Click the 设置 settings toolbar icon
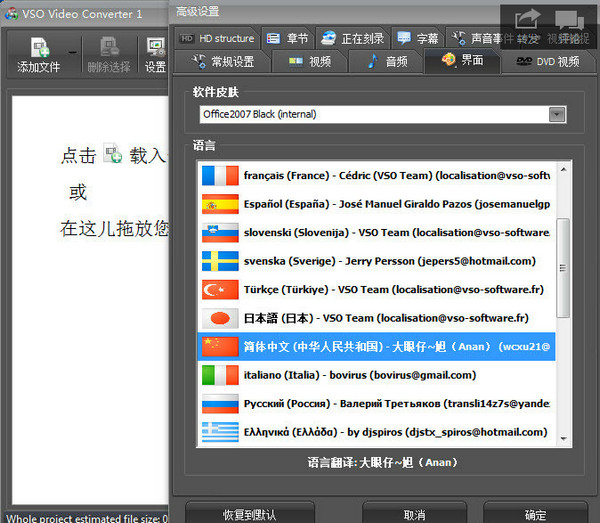 pyautogui.click(x=156, y=48)
